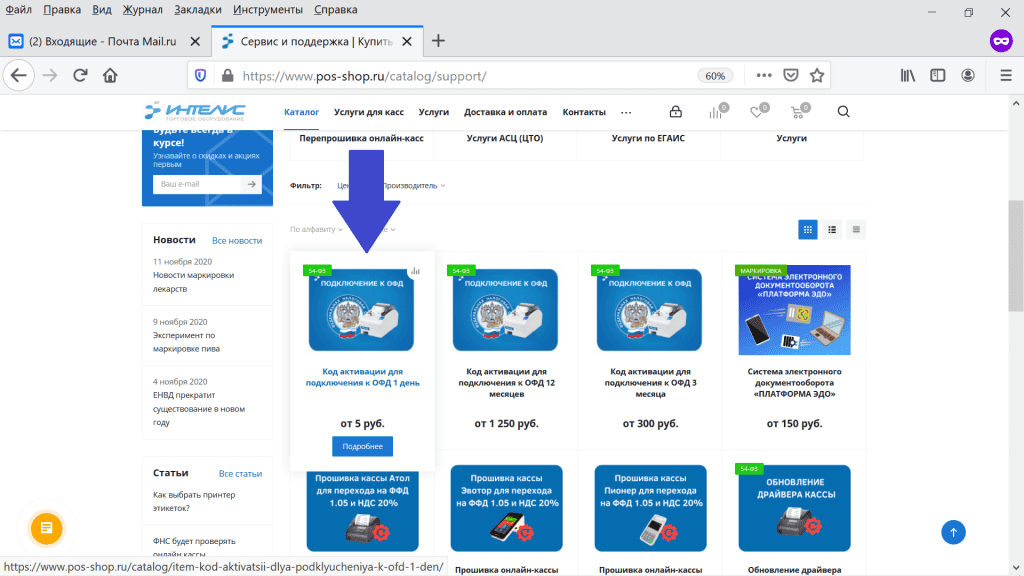Open the wishlist heart icon
Image resolution: width=1024 pixels, height=576 pixels.
tap(757, 112)
